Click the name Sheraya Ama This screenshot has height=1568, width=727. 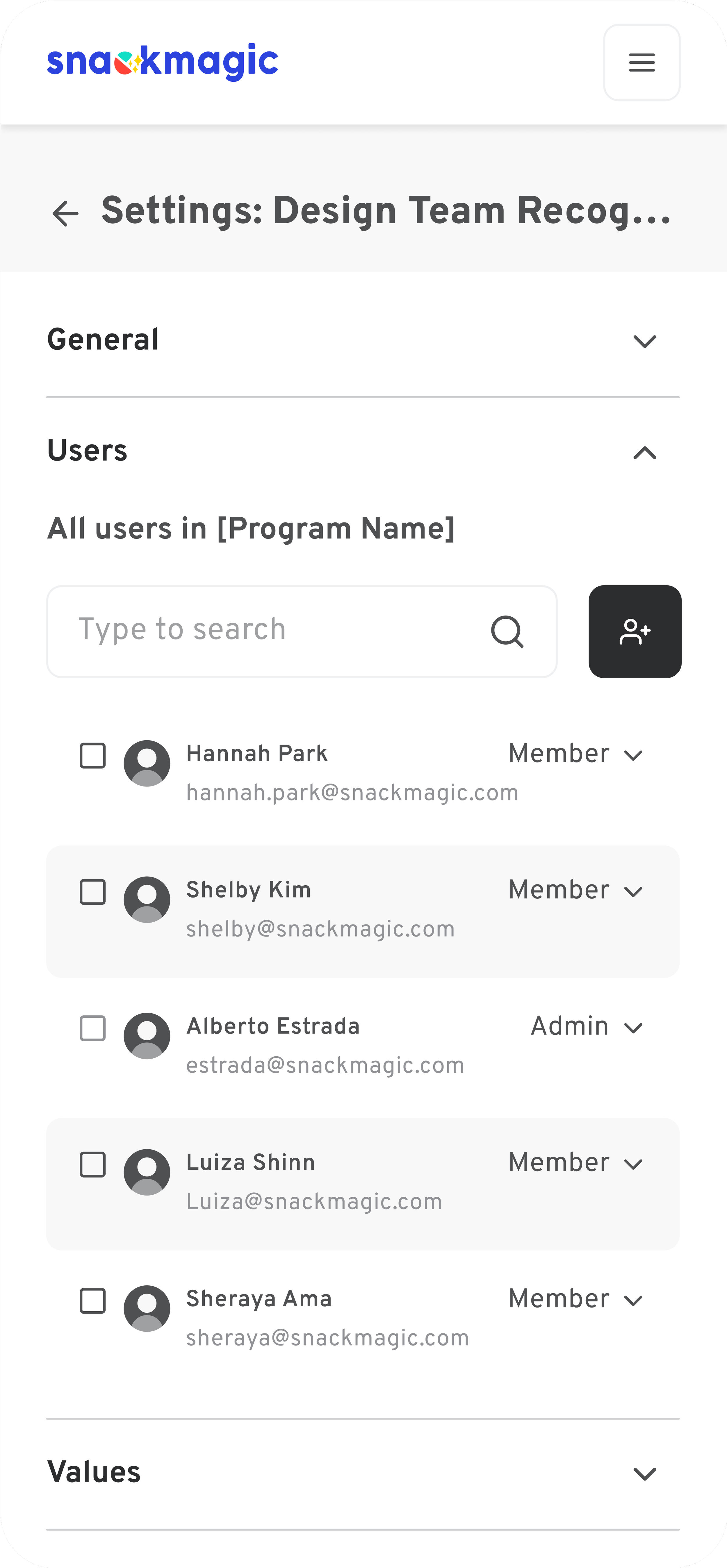coord(259,1299)
